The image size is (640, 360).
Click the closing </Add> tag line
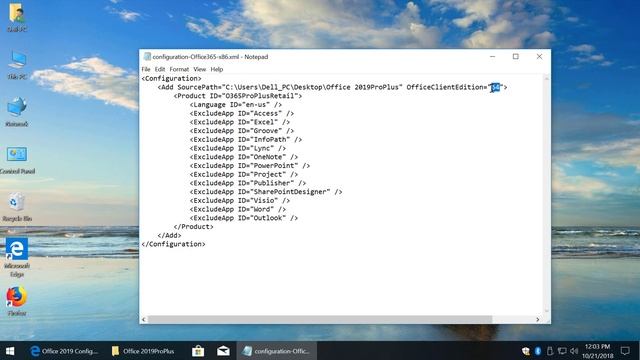point(169,236)
